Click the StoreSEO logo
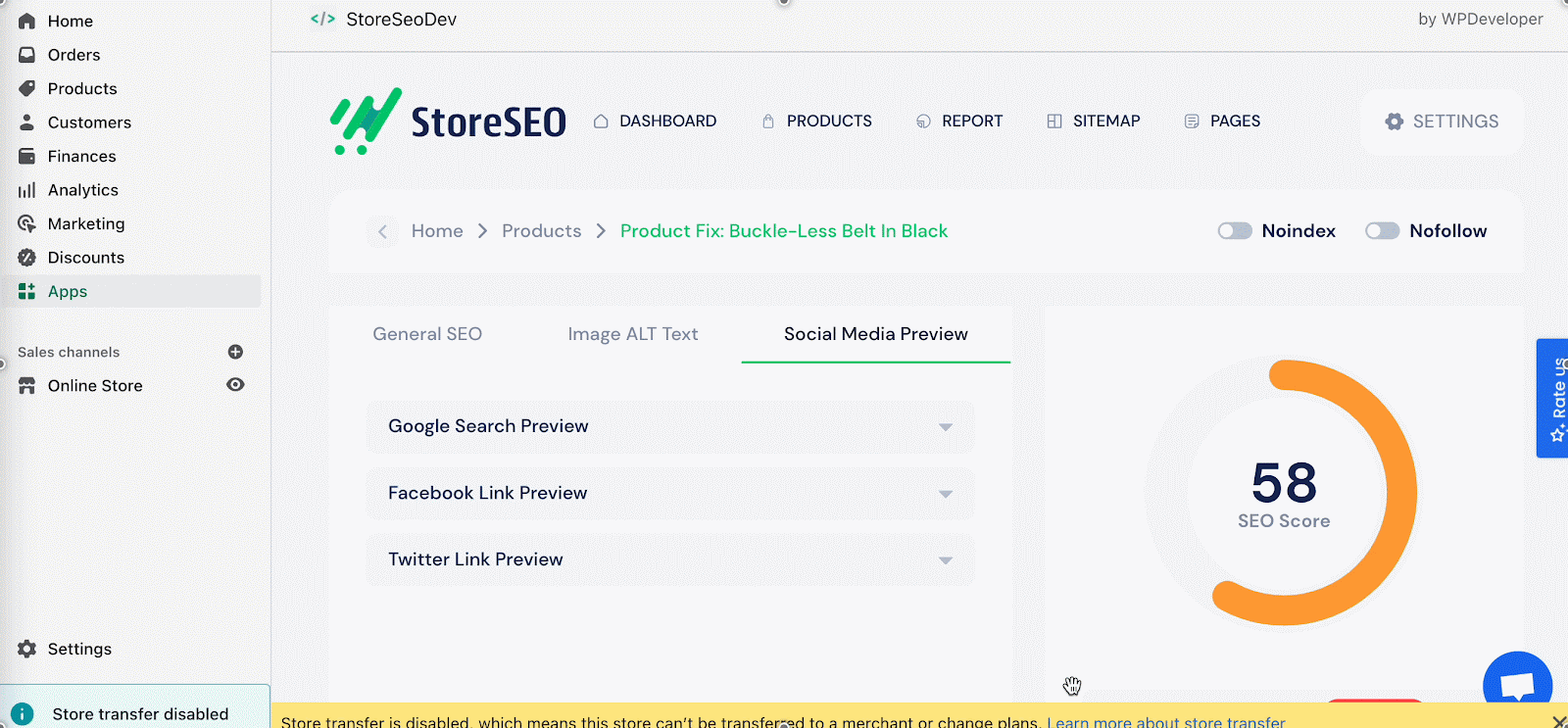1568x728 pixels. coord(448,121)
